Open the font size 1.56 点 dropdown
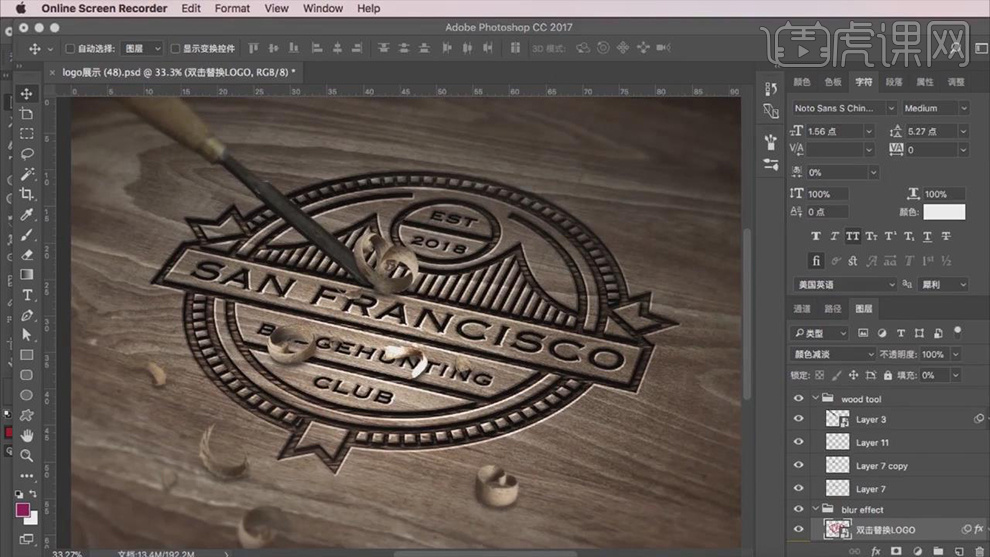990x557 pixels. click(x=869, y=131)
